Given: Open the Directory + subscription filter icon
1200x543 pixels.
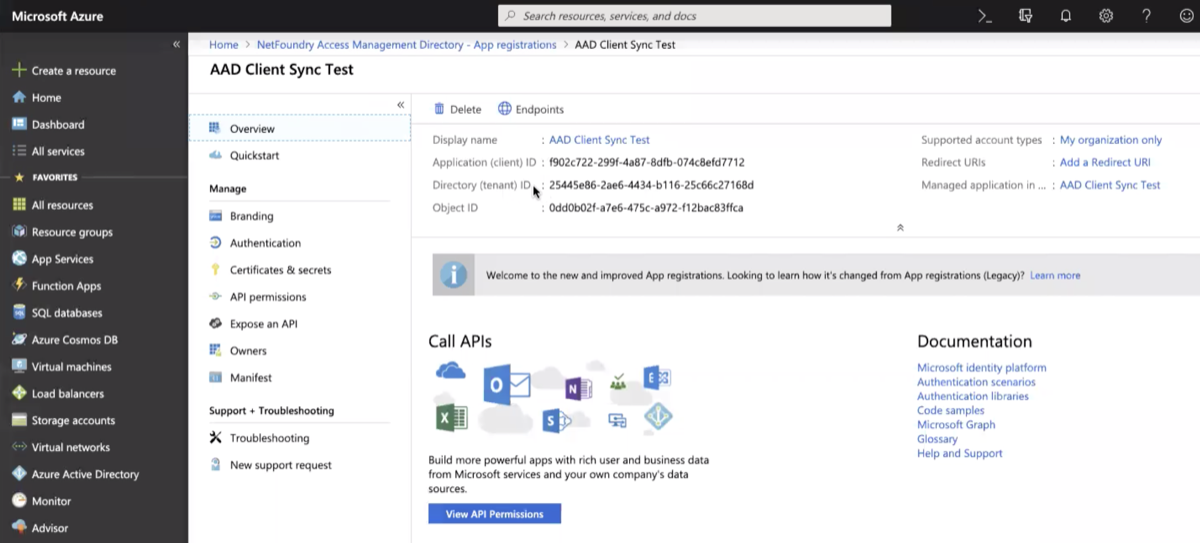Looking at the screenshot, I should (1025, 16).
